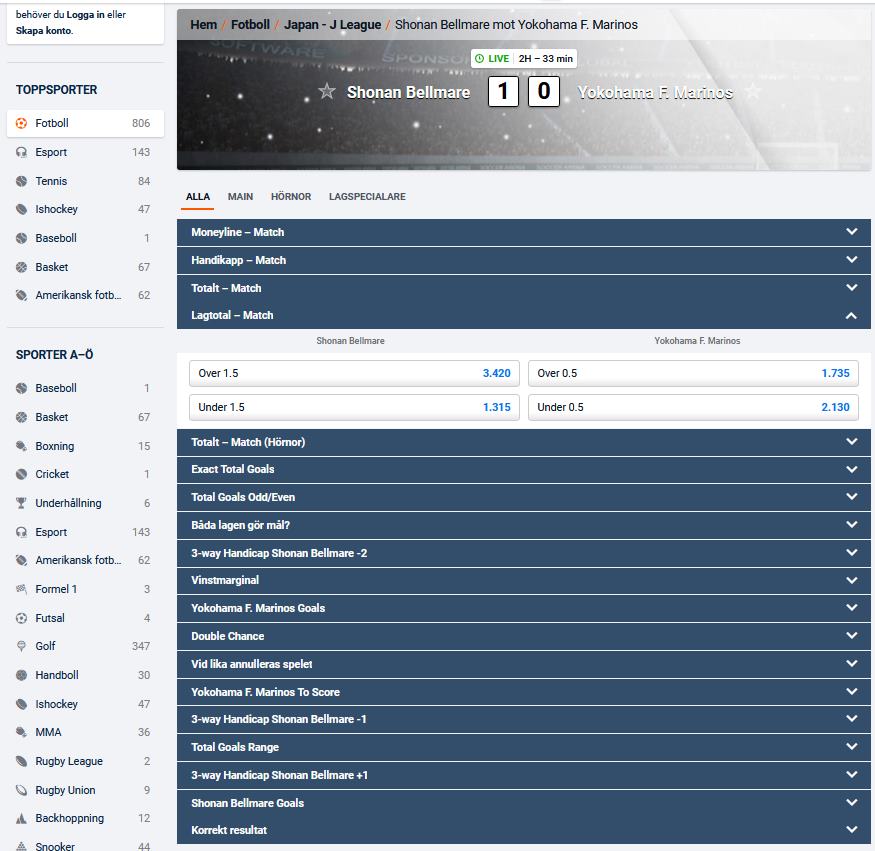The height and width of the screenshot is (851, 875).
Task: Click the Futsal ball icon
Action: 21,618
